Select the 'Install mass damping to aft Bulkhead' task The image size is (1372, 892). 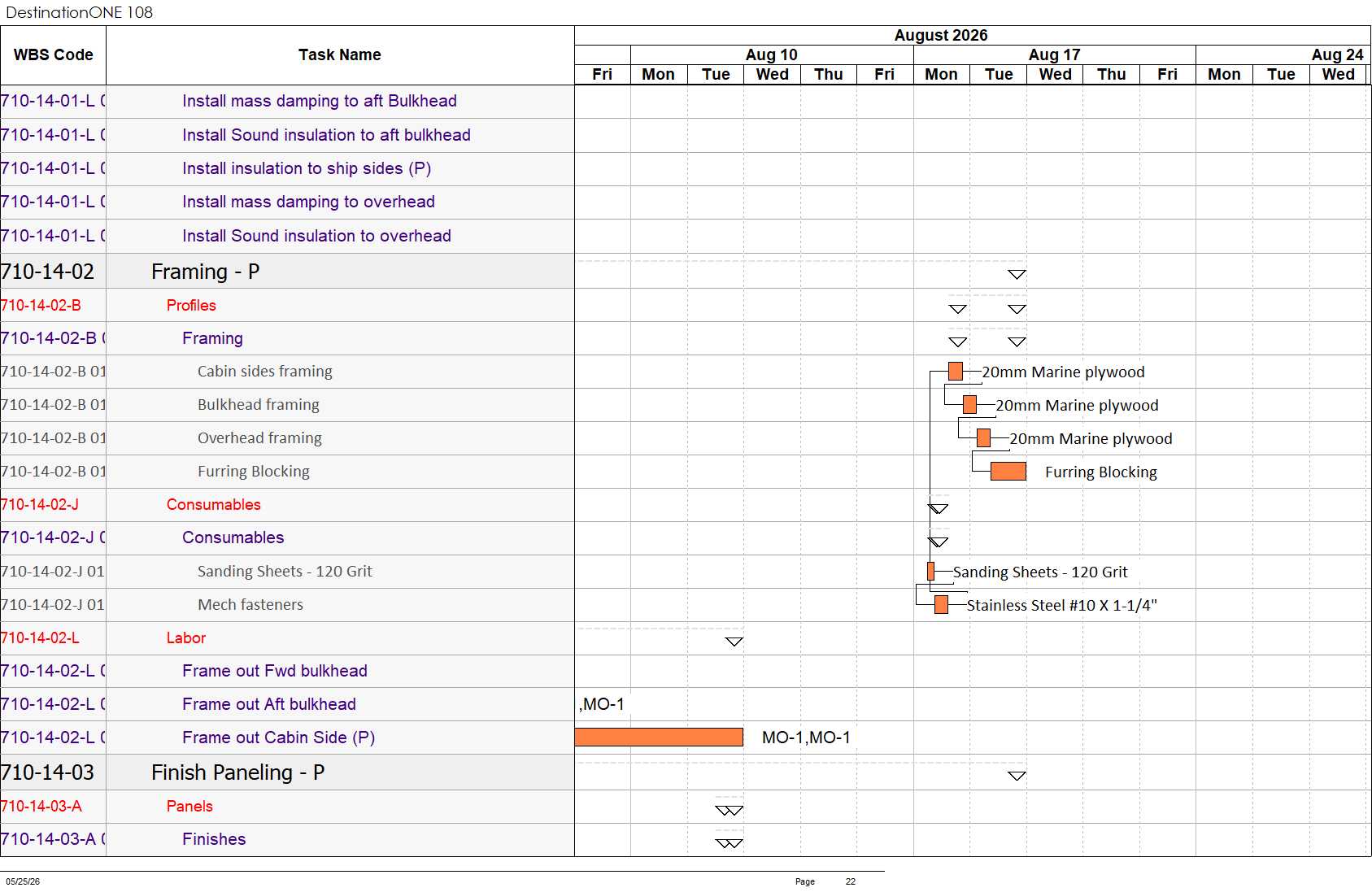pyautogui.click(x=320, y=101)
